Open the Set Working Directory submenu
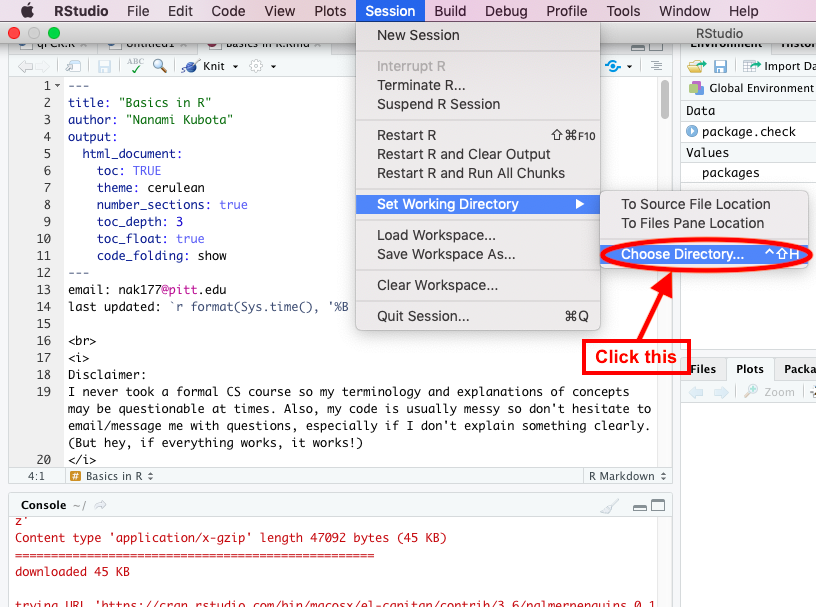The height and width of the screenshot is (607, 816). (x=478, y=204)
